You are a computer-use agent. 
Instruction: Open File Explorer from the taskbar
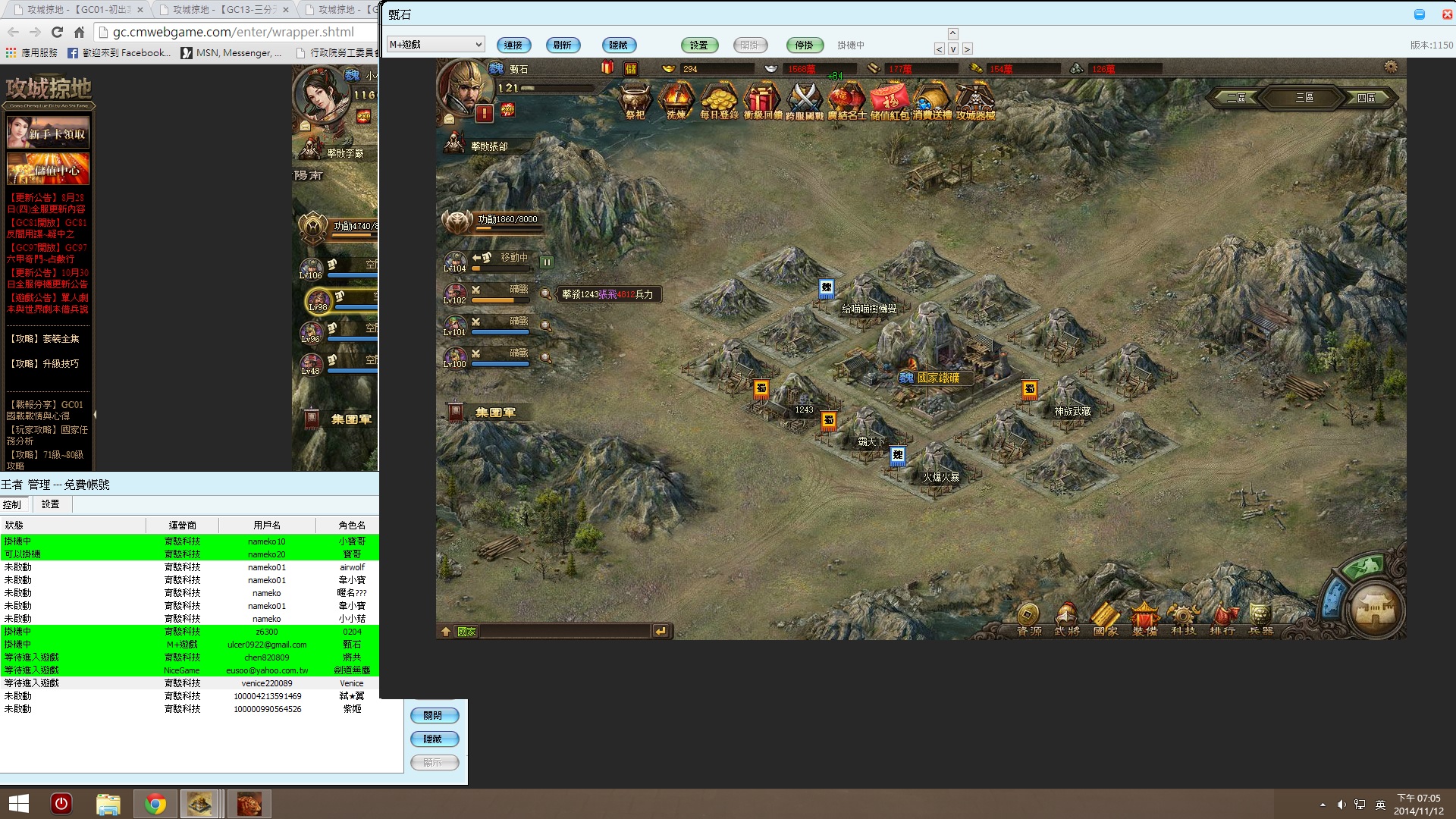point(108,804)
